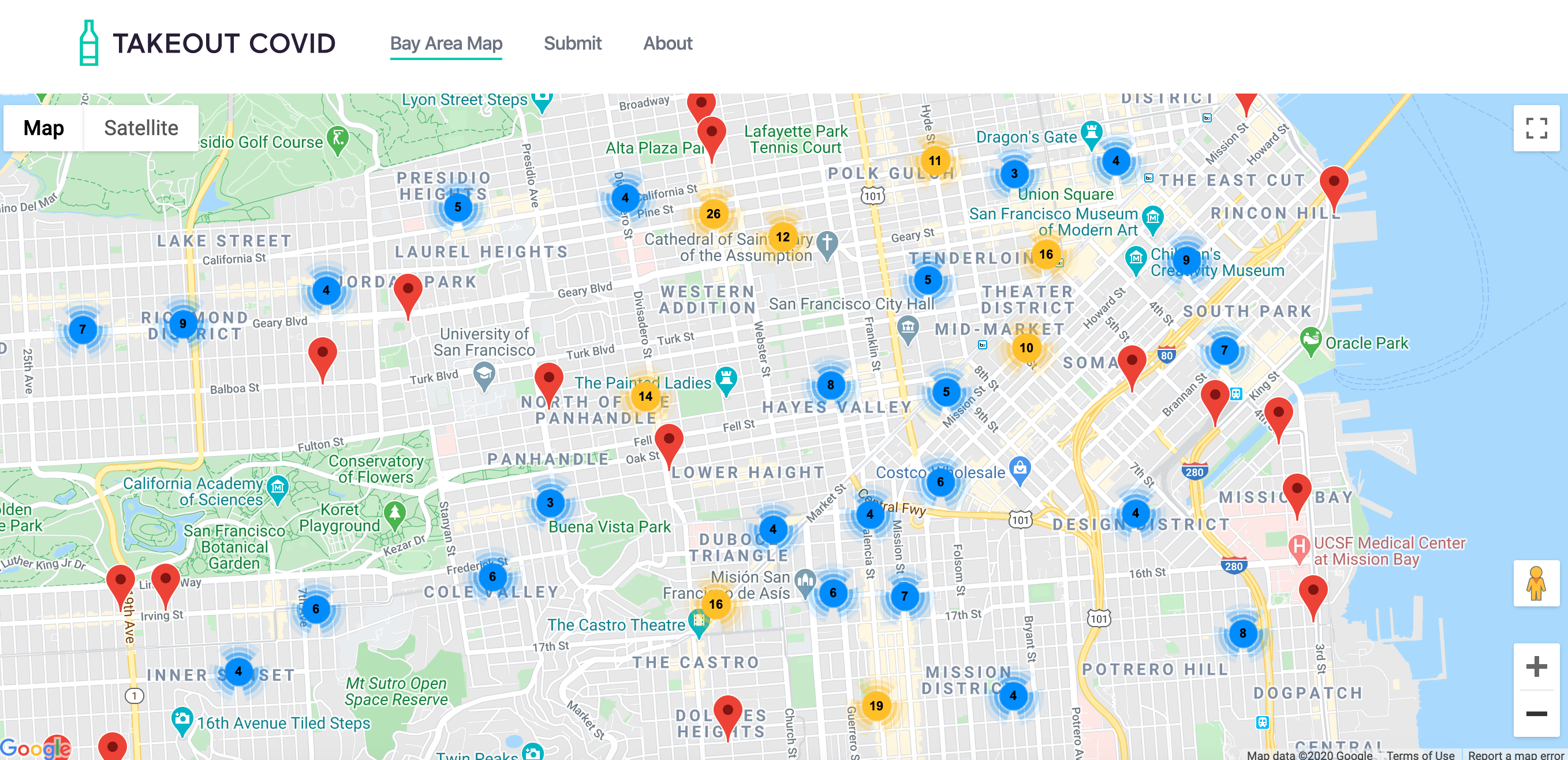Click the University of San Francisco icon

pyautogui.click(x=484, y=376)
